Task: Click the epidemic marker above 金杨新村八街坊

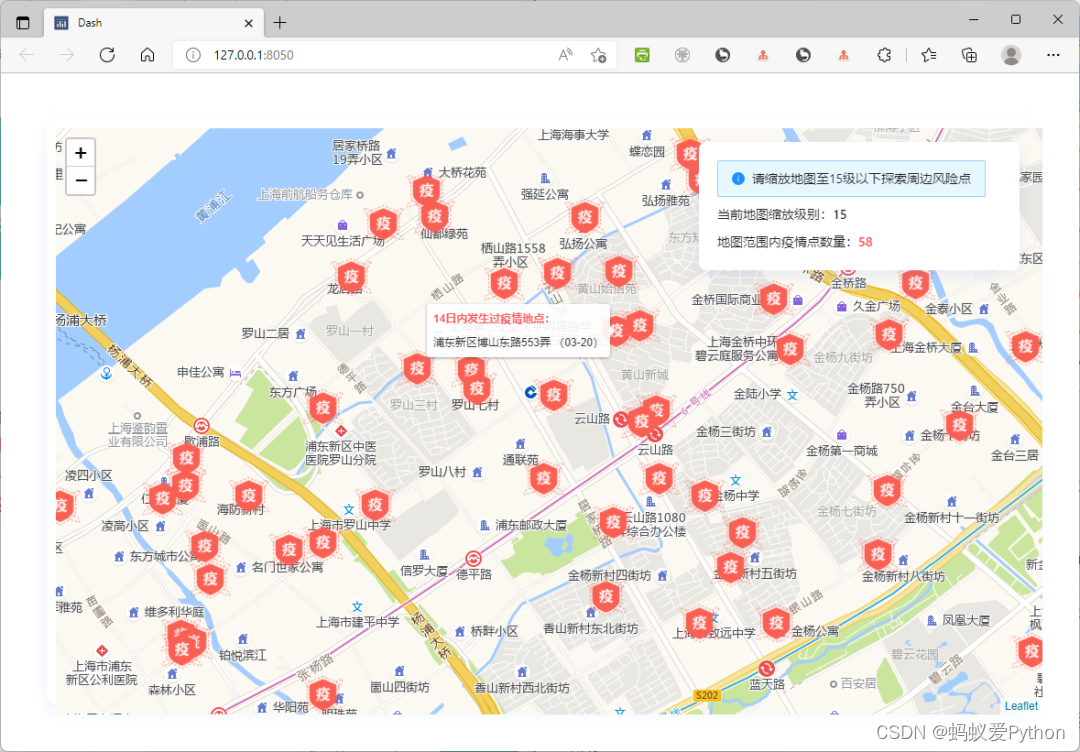Action: pyautogui.click(x=878, y=554)
